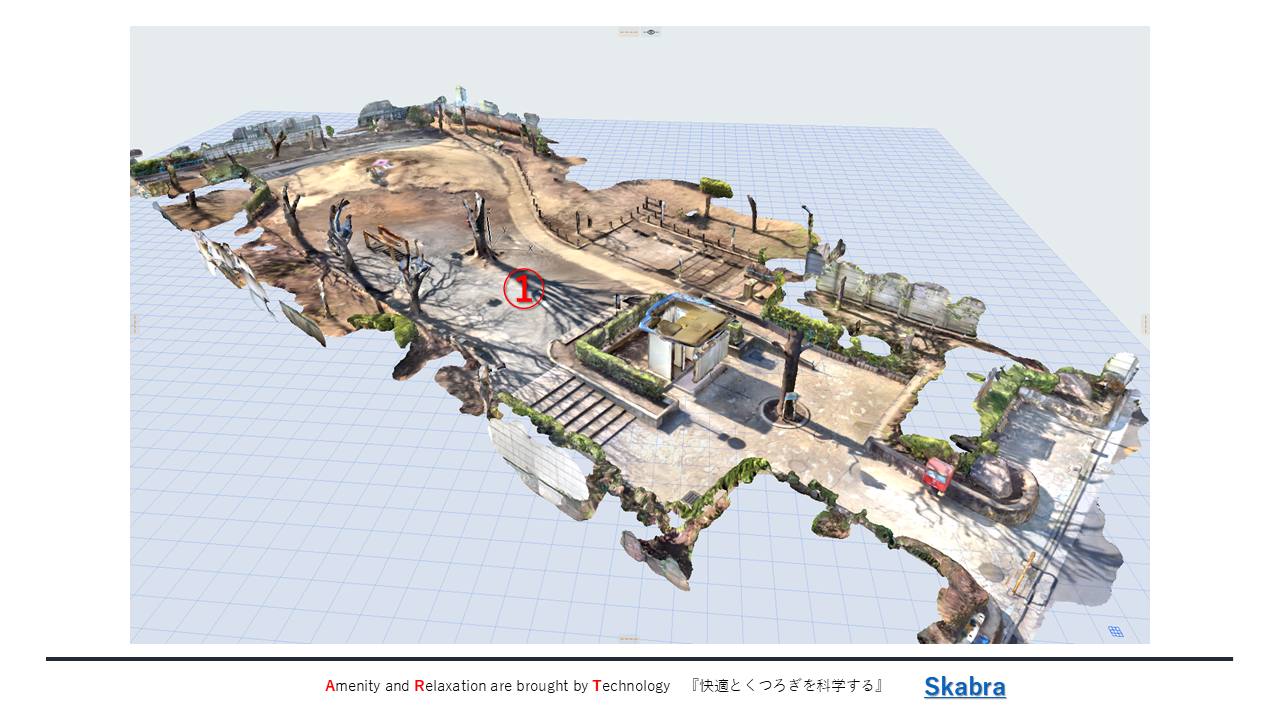1280x720 pixels.
Task: Expand the bottom edge orange panel handle
Action: click(x=629, y=638)
